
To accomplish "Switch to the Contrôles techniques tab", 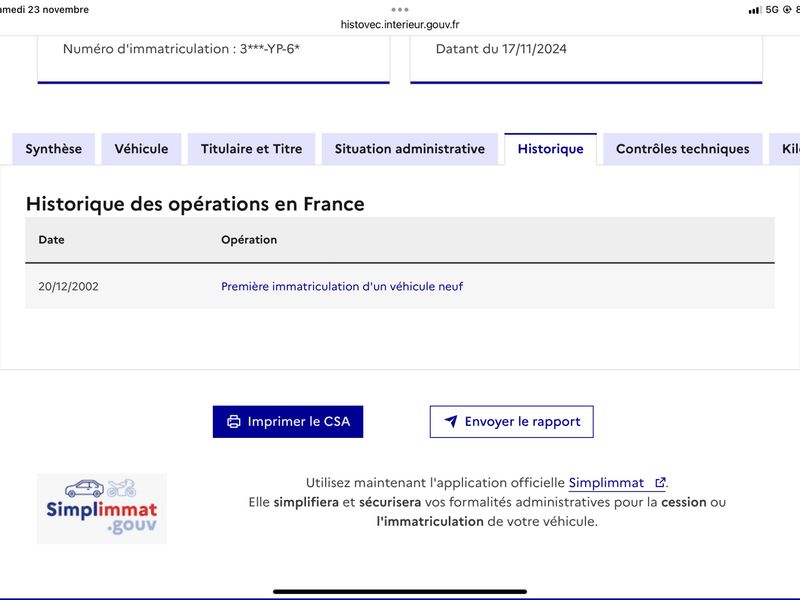I will coord(683,149).
